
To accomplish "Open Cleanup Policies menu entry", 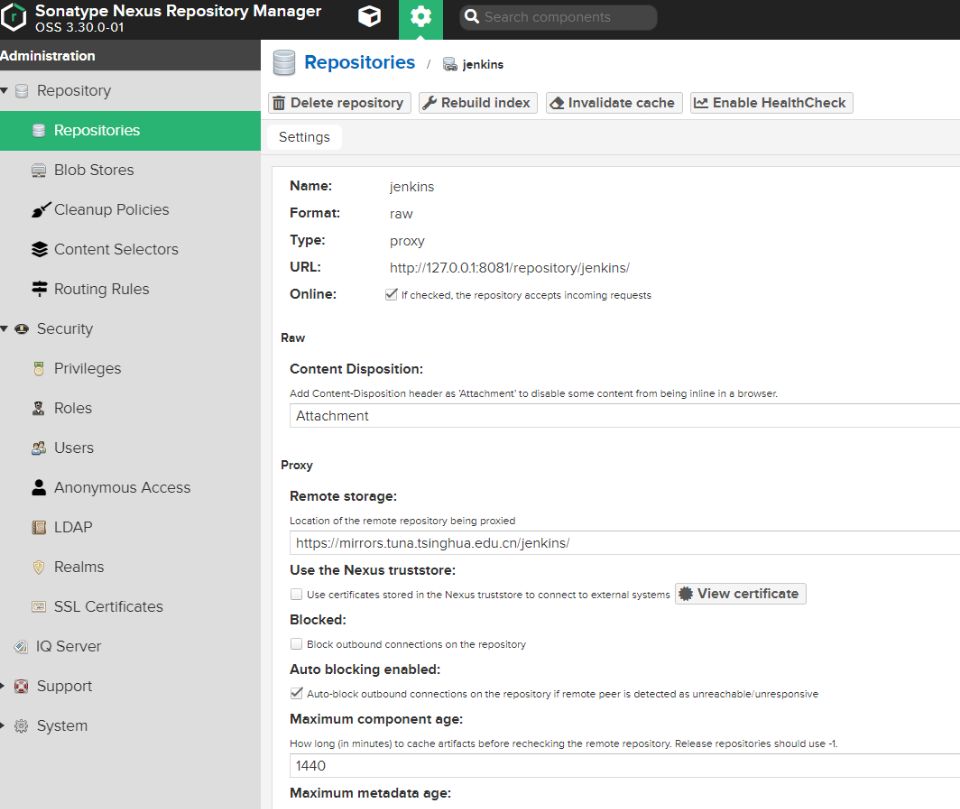I will click(x=130, y=210).
